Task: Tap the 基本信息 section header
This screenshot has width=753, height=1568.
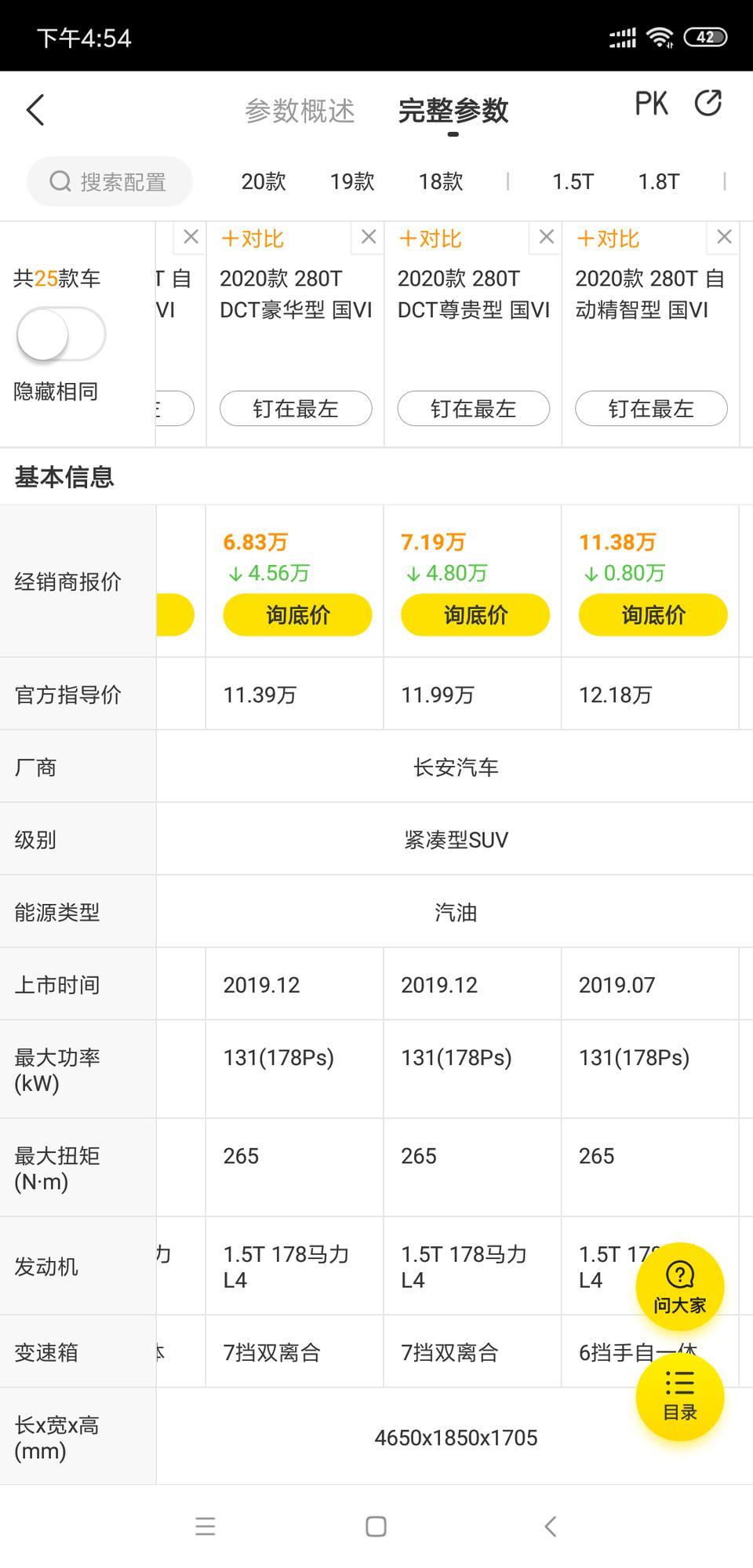Action: click(x=64, y=476)
